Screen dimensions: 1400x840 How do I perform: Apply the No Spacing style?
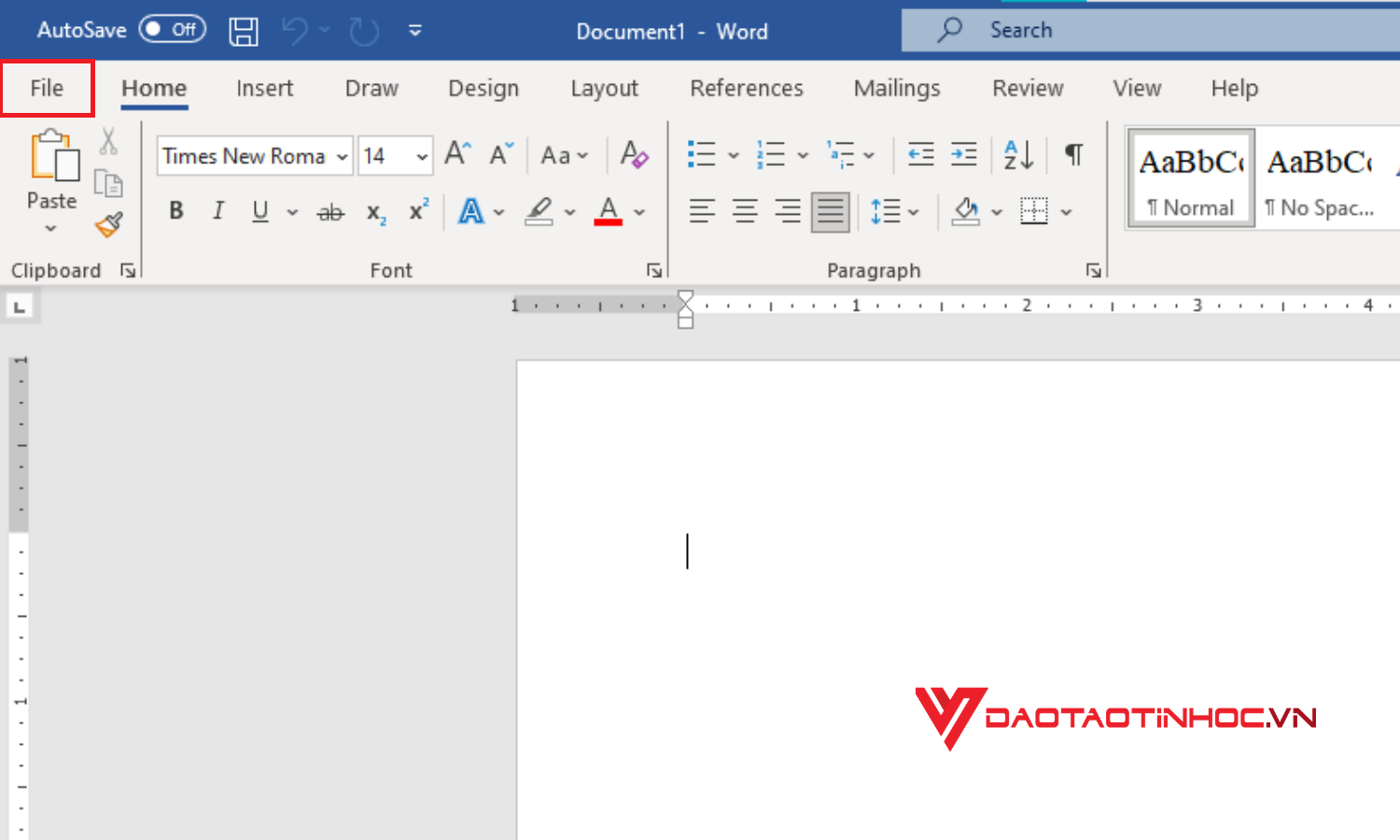click(1319, 178)
